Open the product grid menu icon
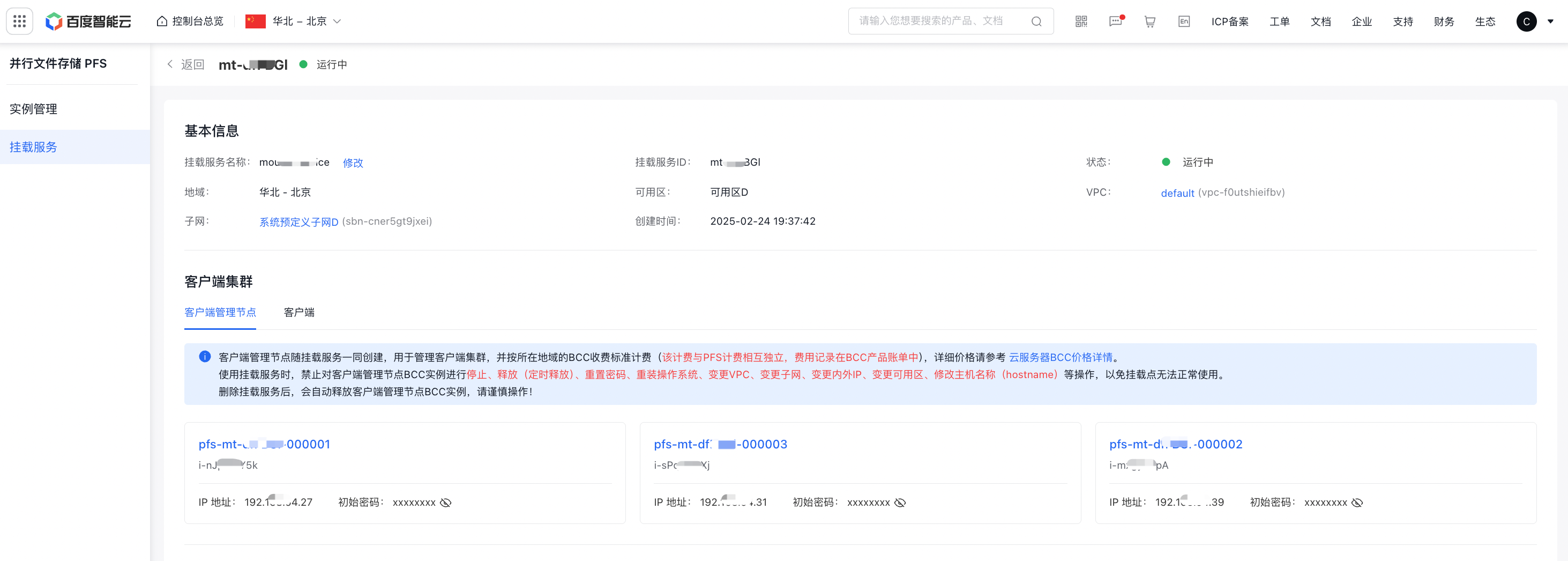Image resolution: width=1568 pixels, height=561 pixels. [19, 21]
